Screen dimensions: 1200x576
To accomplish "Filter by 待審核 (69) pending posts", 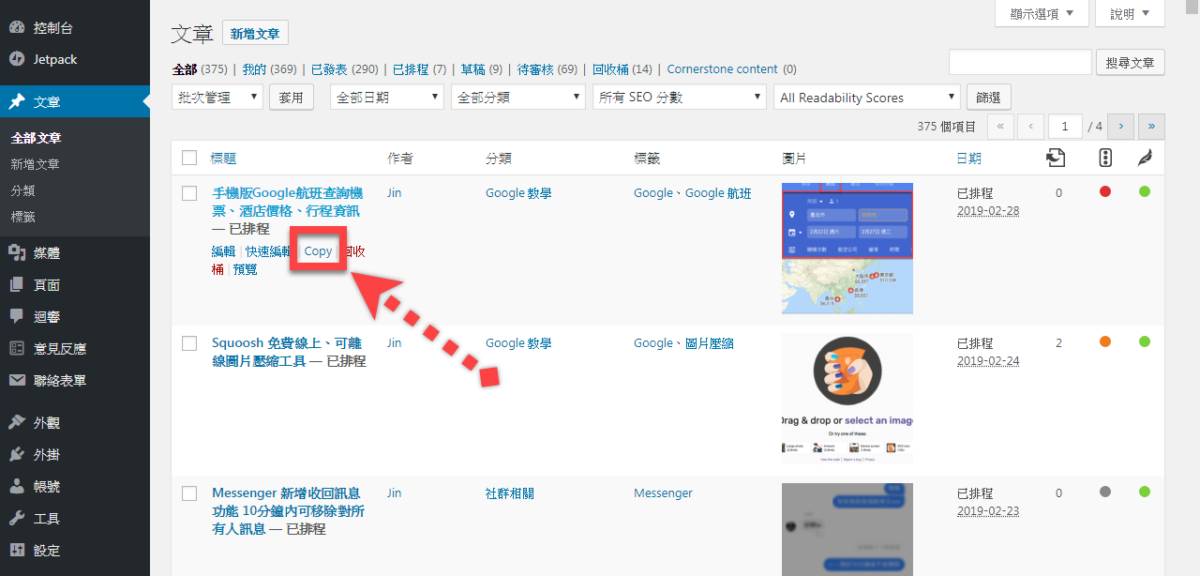I will click(547, 69).
